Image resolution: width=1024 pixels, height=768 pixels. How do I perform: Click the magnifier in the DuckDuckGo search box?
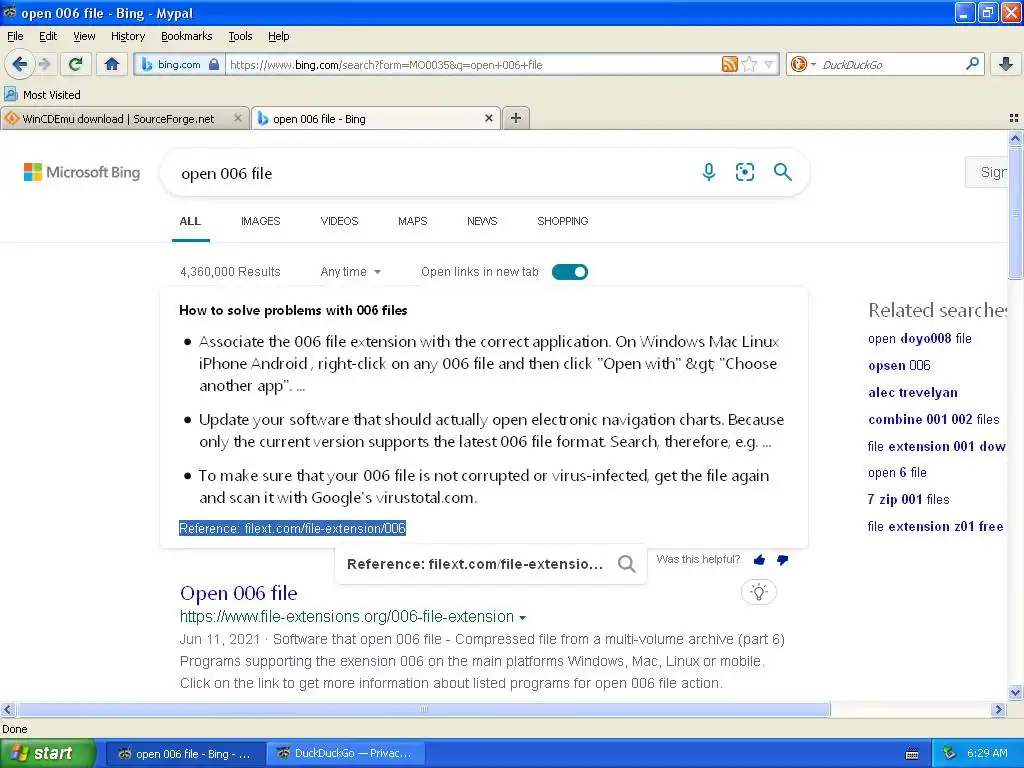pos(972,63)
